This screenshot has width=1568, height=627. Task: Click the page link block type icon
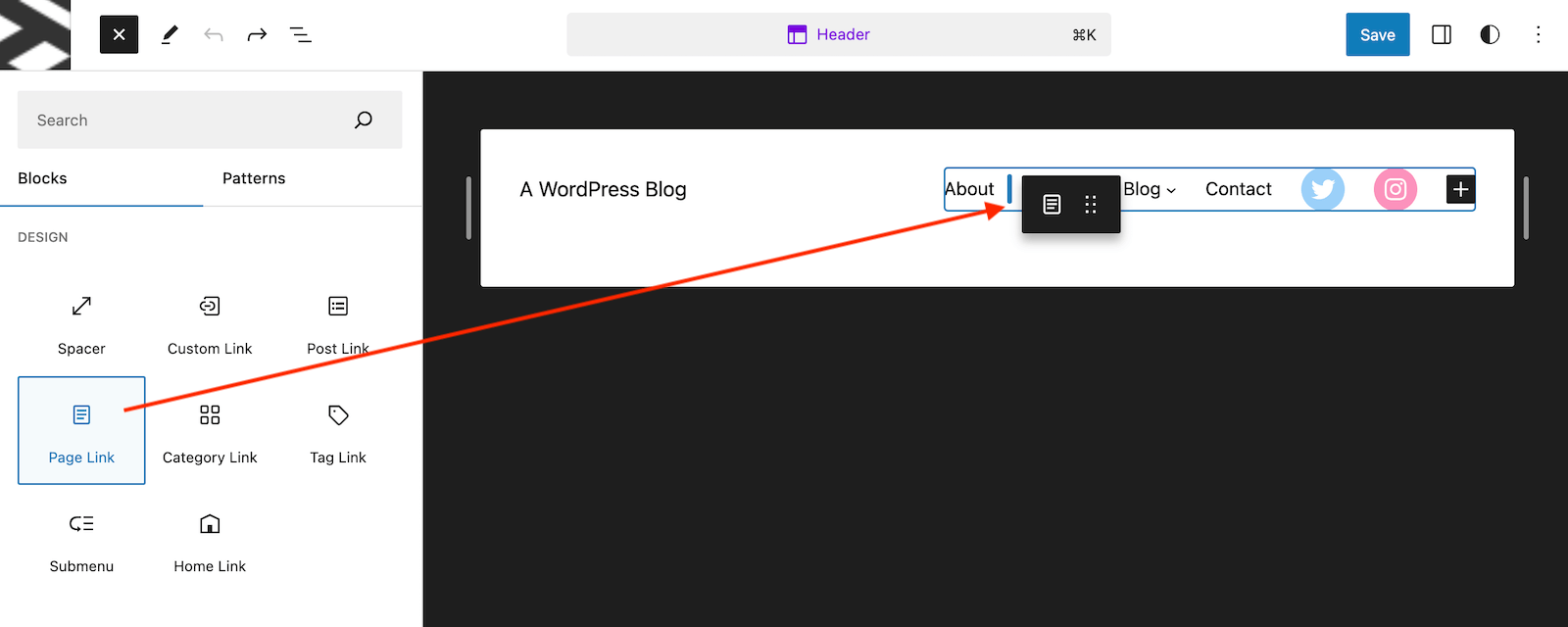(x=1052, y=204)
